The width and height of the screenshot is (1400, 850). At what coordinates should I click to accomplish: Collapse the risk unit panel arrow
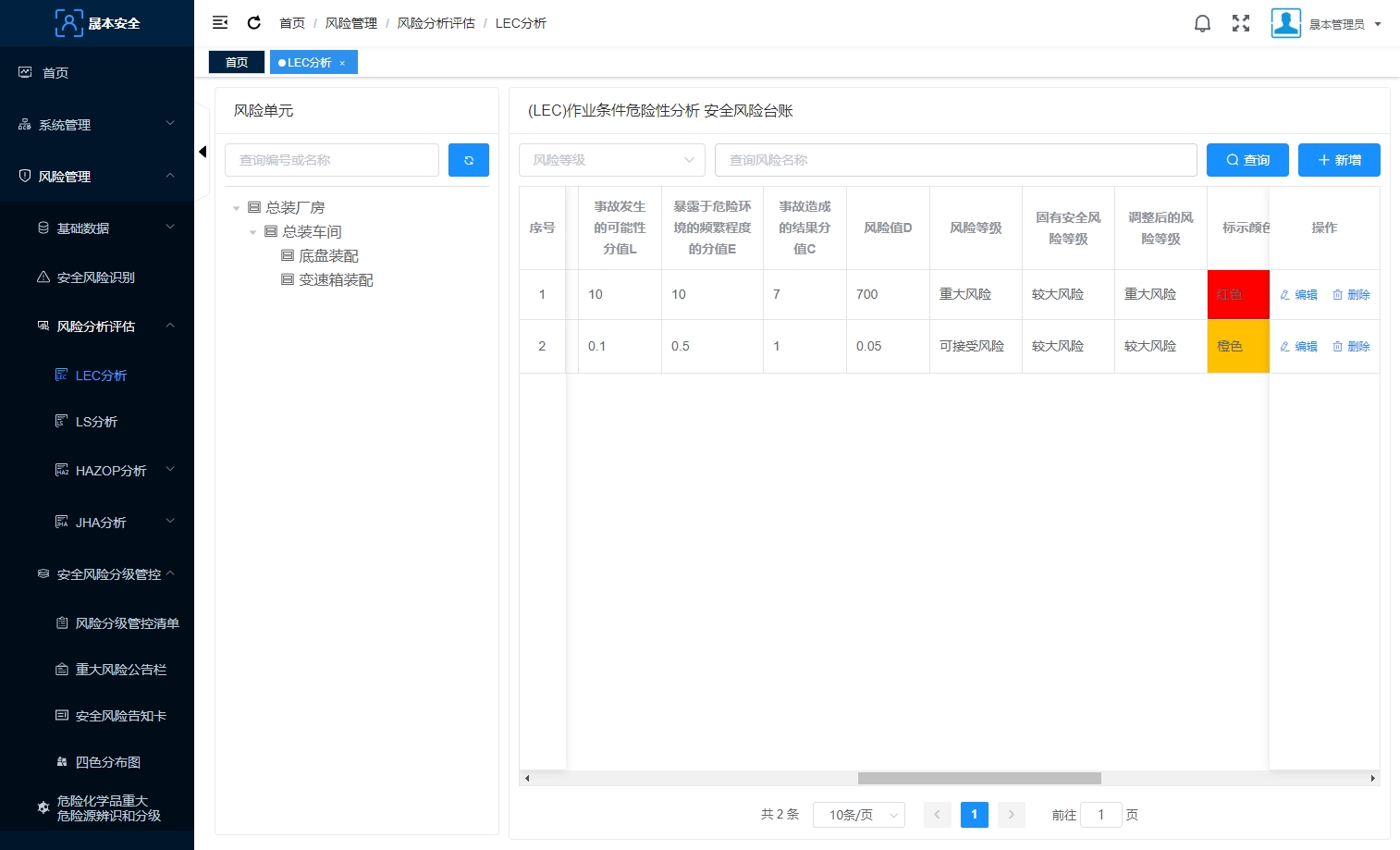[x=203, y=152]
